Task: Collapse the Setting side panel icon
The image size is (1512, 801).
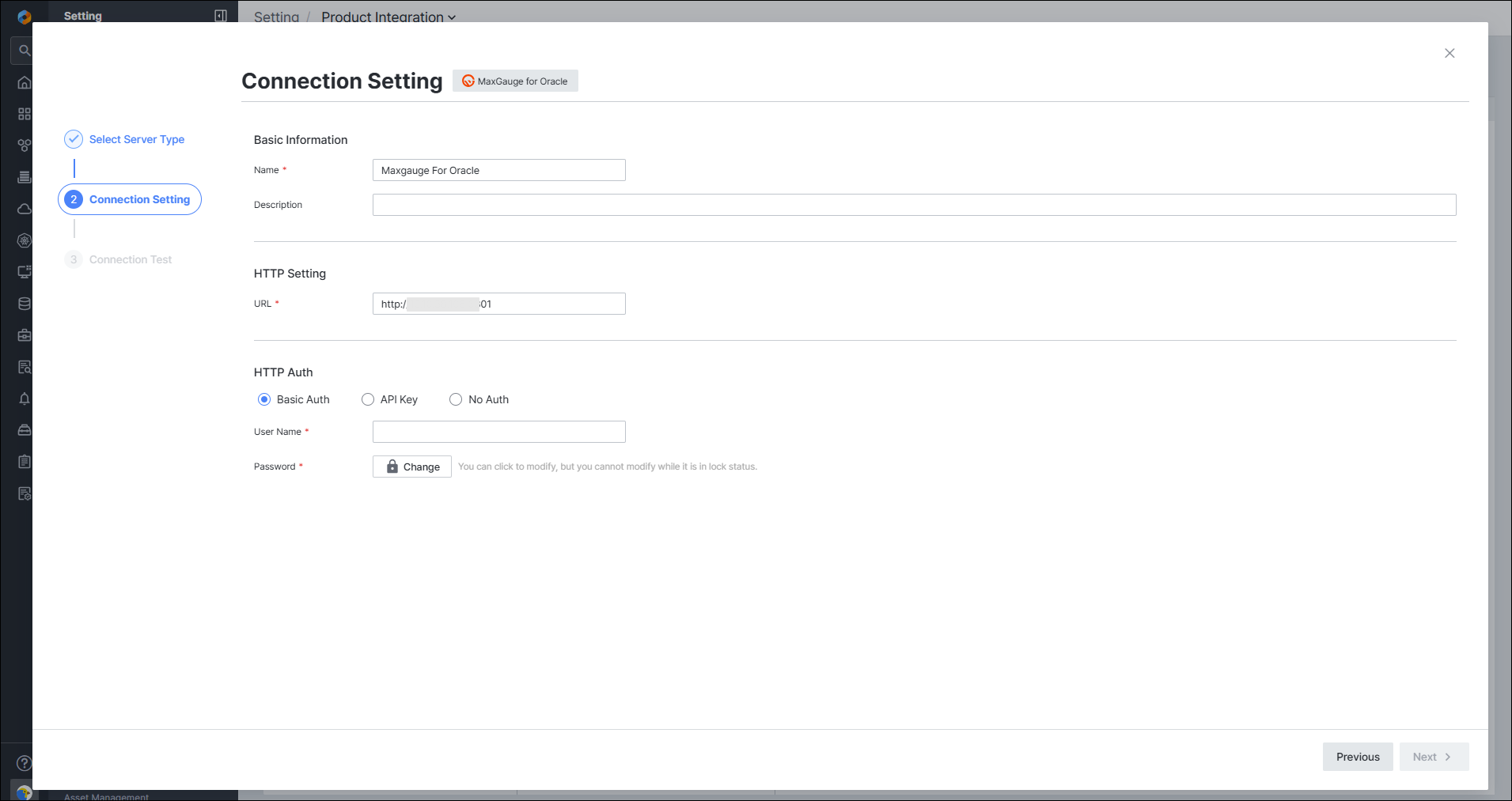Action: tap(221, 16)
